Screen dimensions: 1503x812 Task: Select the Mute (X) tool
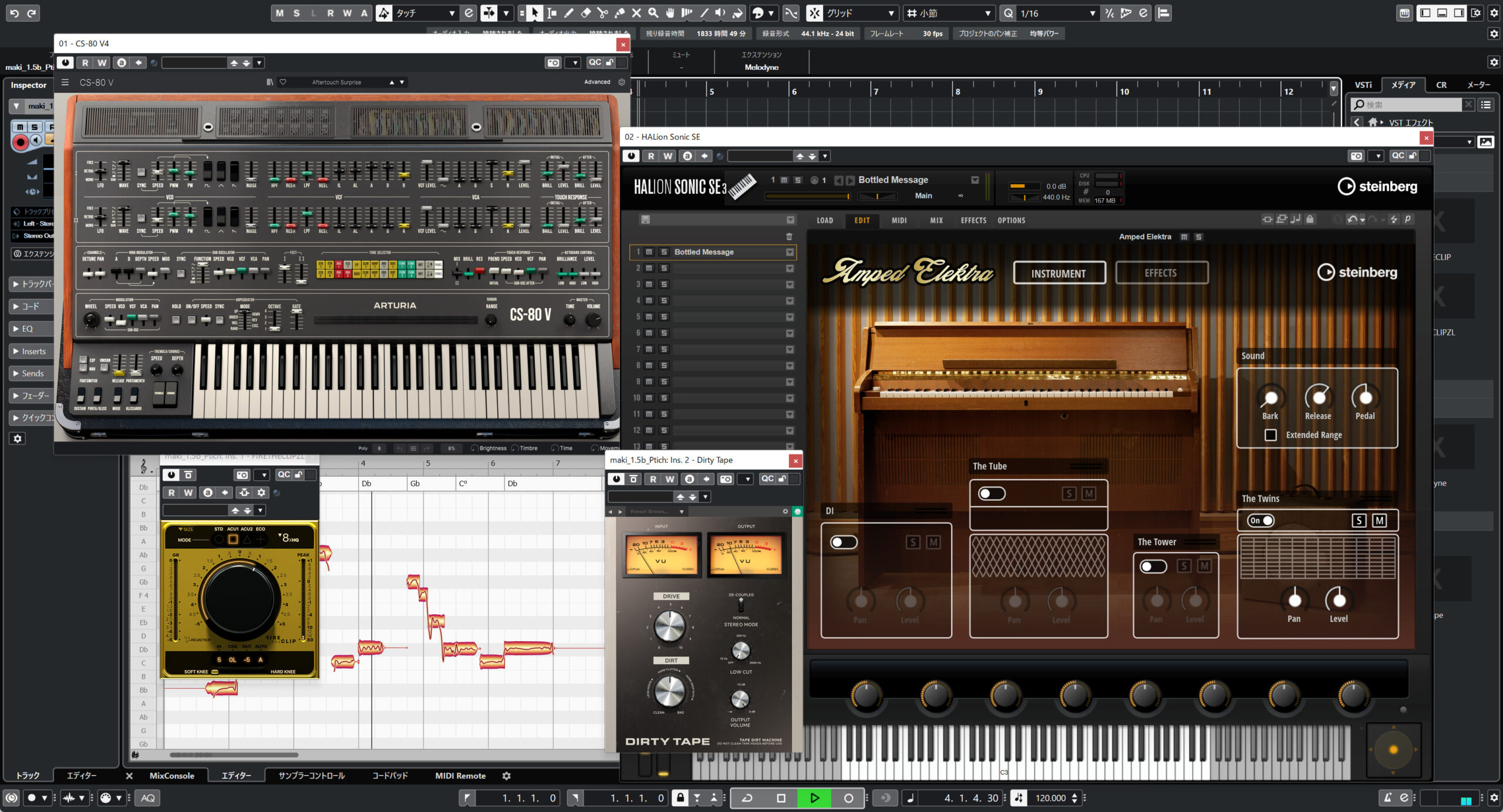click(x=635, y=13)
